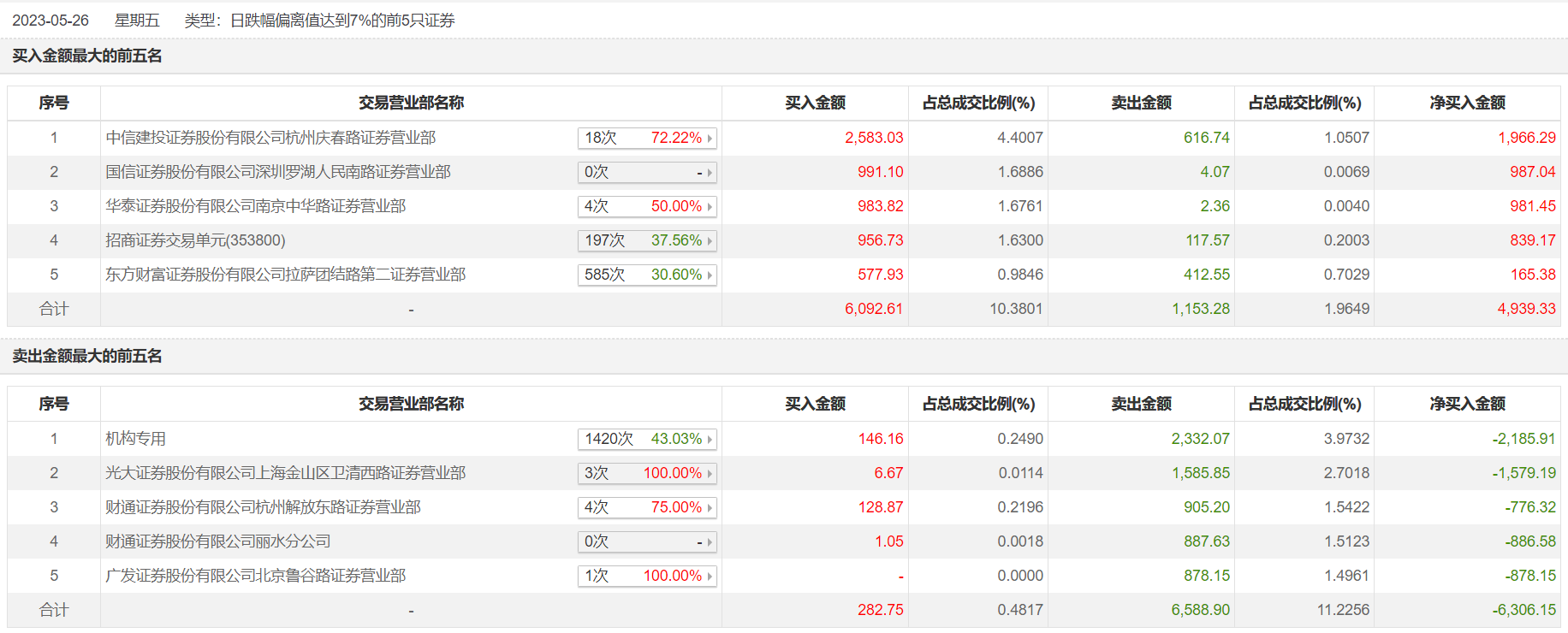The height and width of the screenshot is (633, 1568).
Task: Click the arrow icon next to 72.22%
Action: pos(710,139)
